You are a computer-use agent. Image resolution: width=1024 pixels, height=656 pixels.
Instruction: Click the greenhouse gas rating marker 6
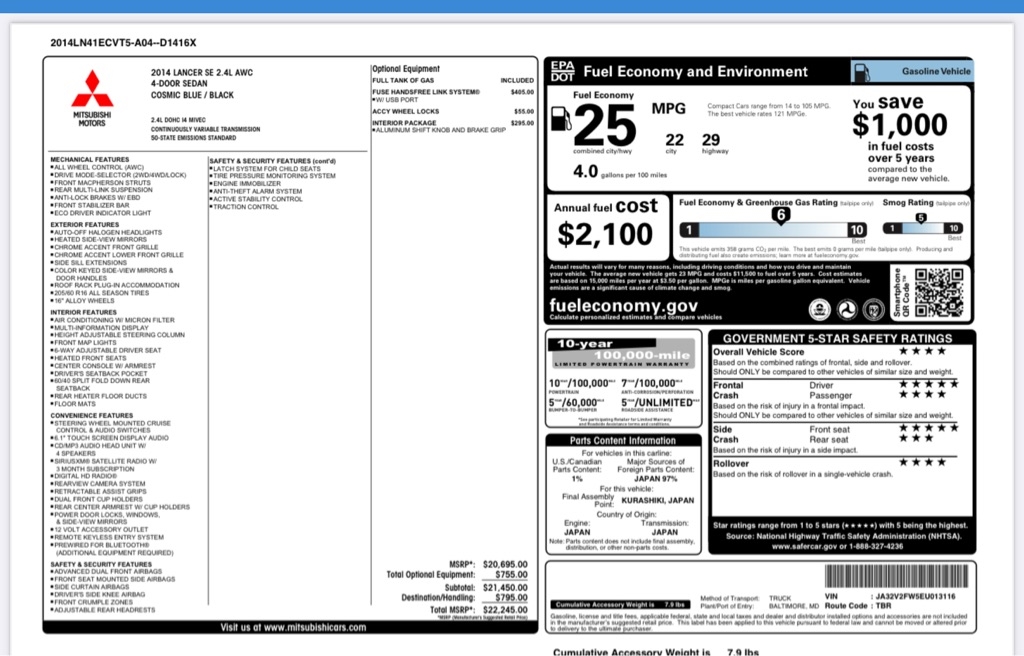pyautogui.click(x=780, y=214)
